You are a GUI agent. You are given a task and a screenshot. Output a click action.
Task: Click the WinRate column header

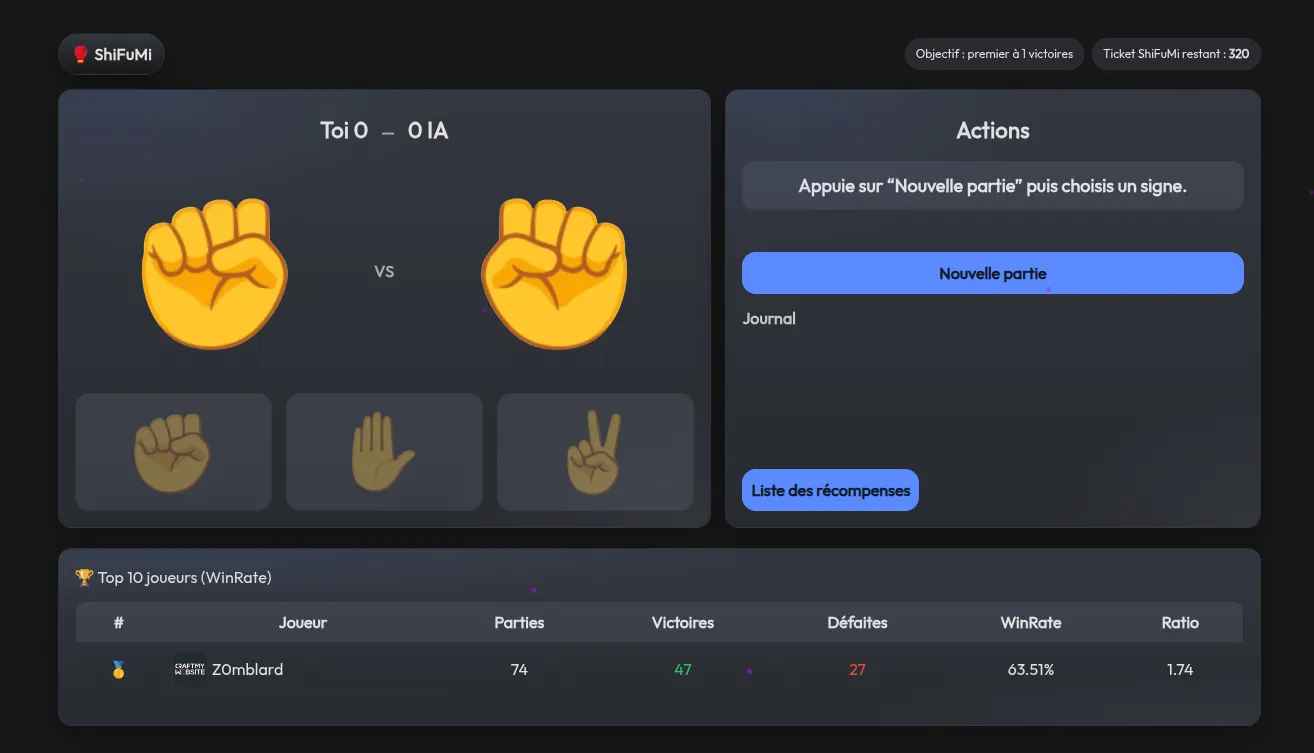[x=1030, y=622]
